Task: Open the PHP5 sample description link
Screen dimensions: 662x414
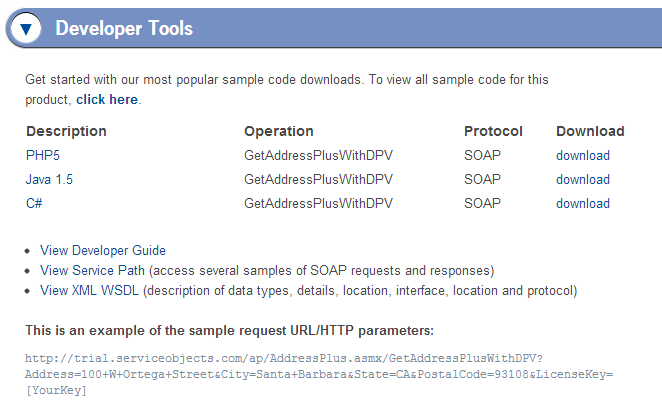Action: pos(43,155)
